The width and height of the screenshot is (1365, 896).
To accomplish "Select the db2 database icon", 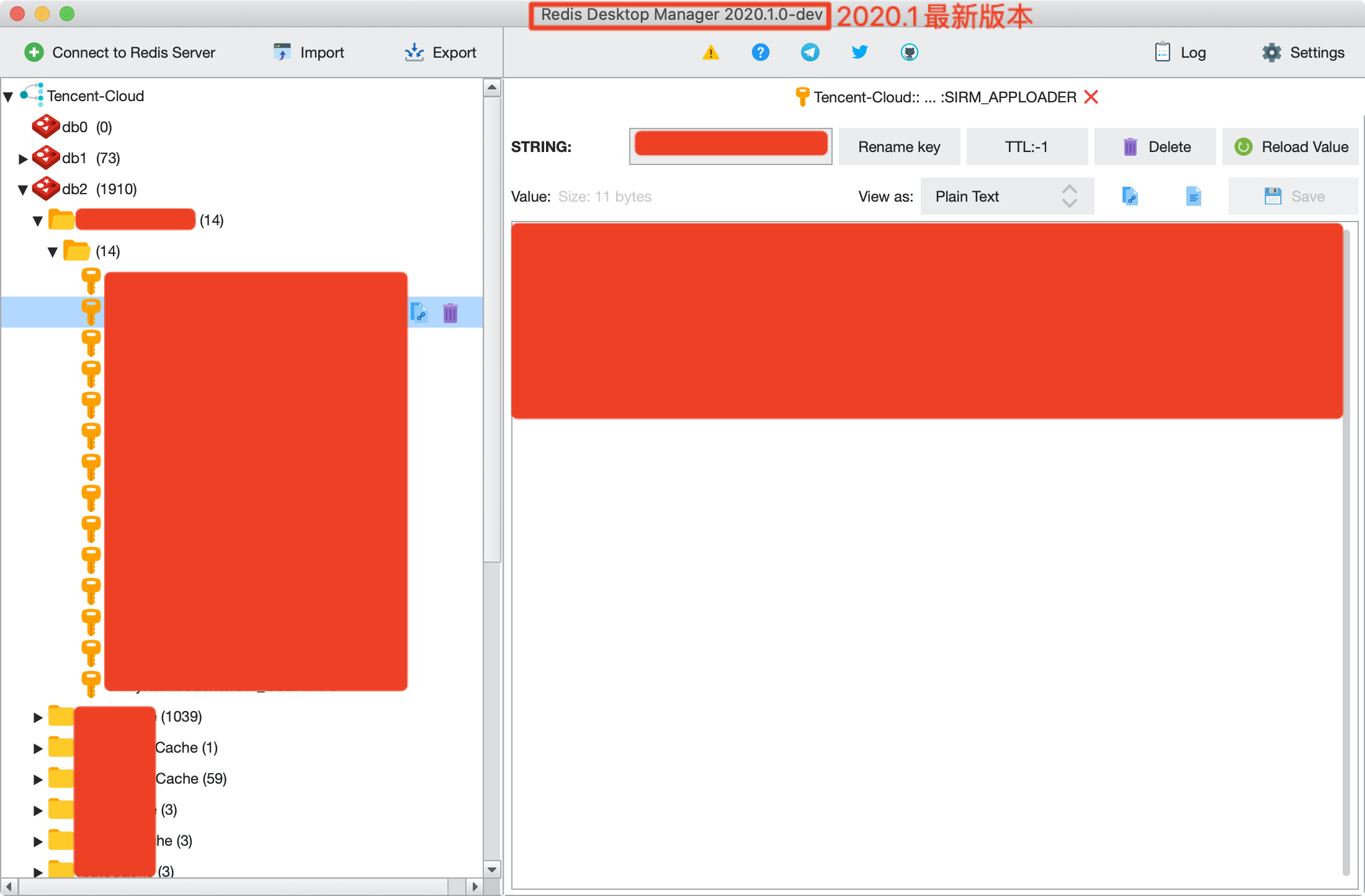I will [x=46, y=189].
